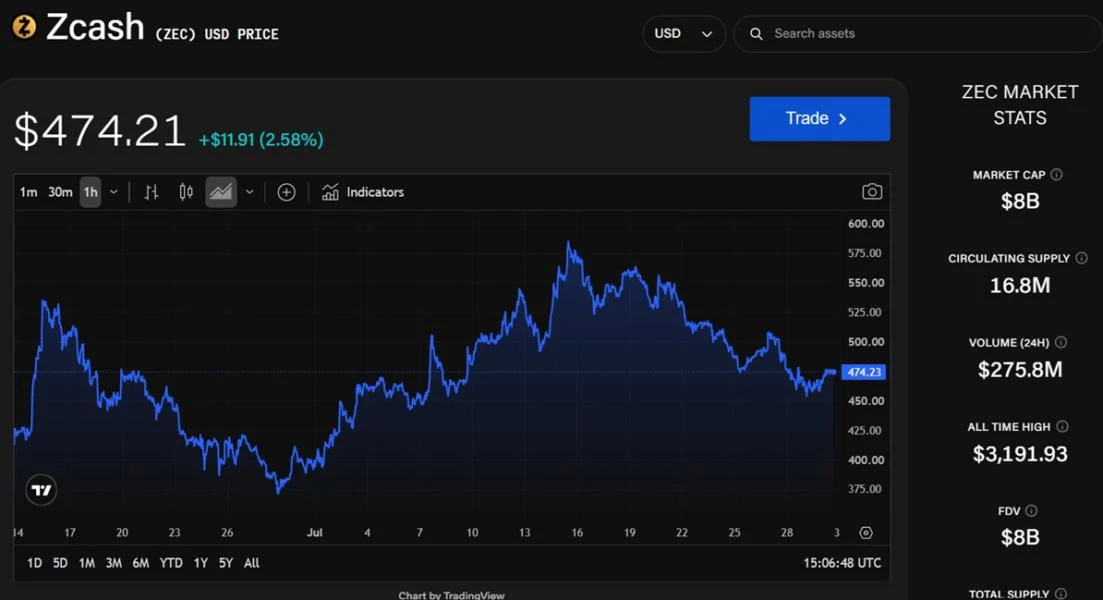This screenshot has width=1103, height=600.
Task: Click the 474.23 current price label
Action: coord(863,372)
